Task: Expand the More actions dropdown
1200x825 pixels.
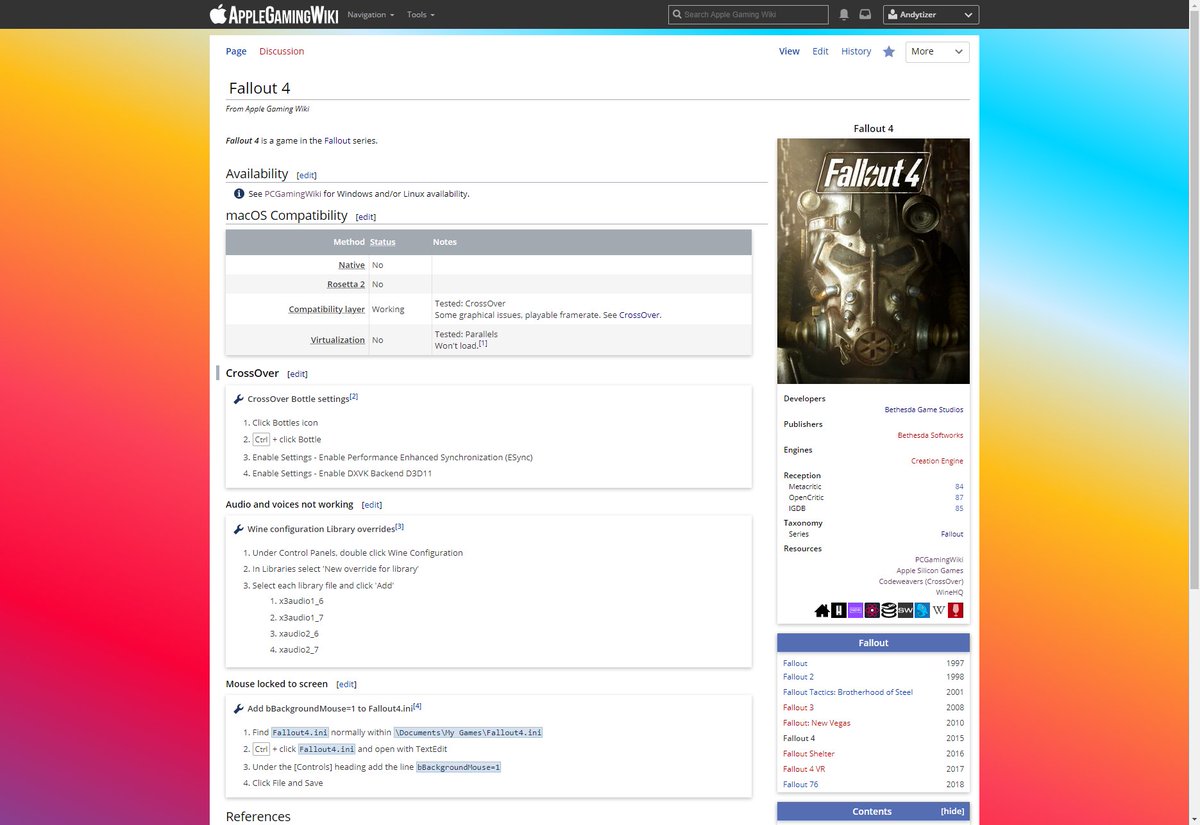Action: click(937, 51)
